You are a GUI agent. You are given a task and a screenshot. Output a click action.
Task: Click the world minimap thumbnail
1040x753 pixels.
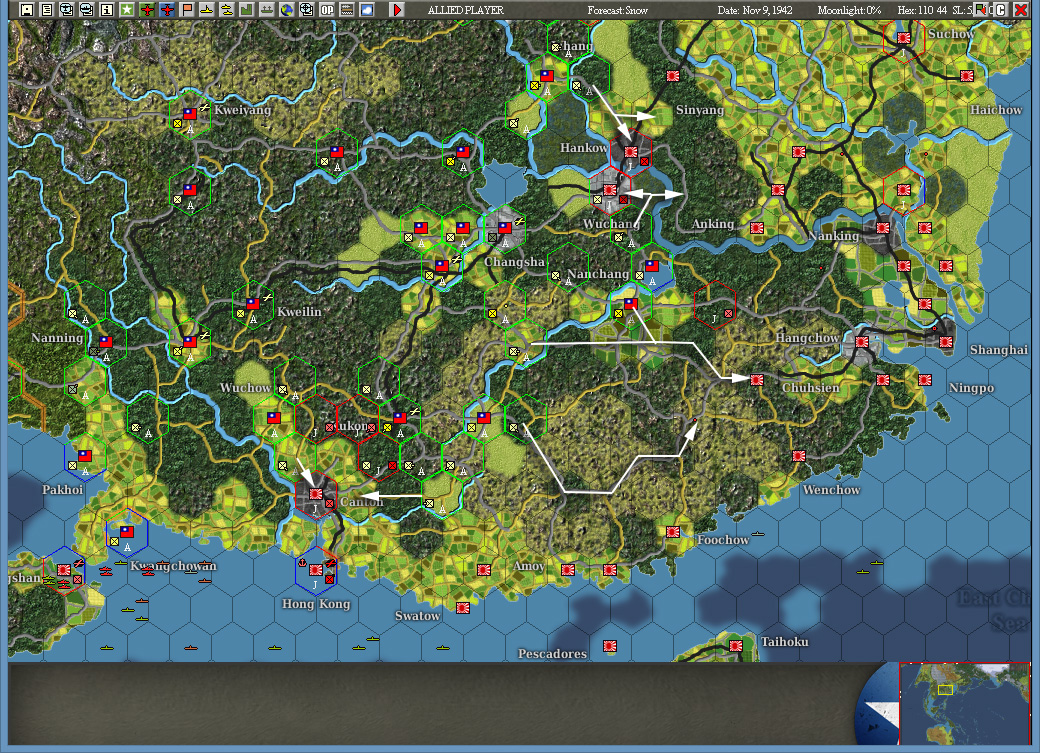tap(964, 703)
